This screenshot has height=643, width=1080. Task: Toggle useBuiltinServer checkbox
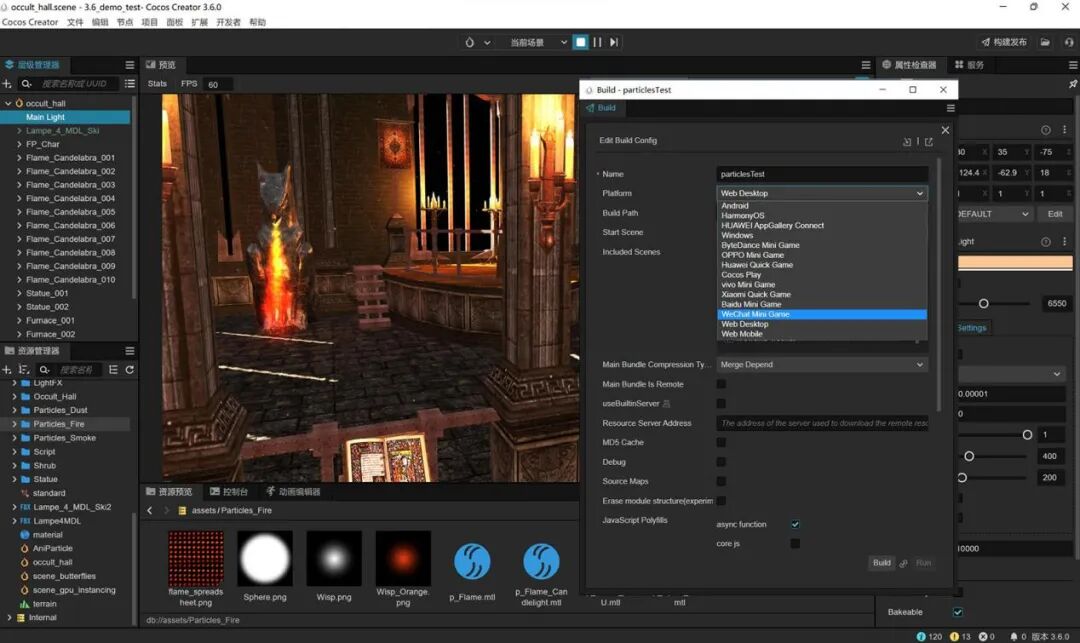721,403
